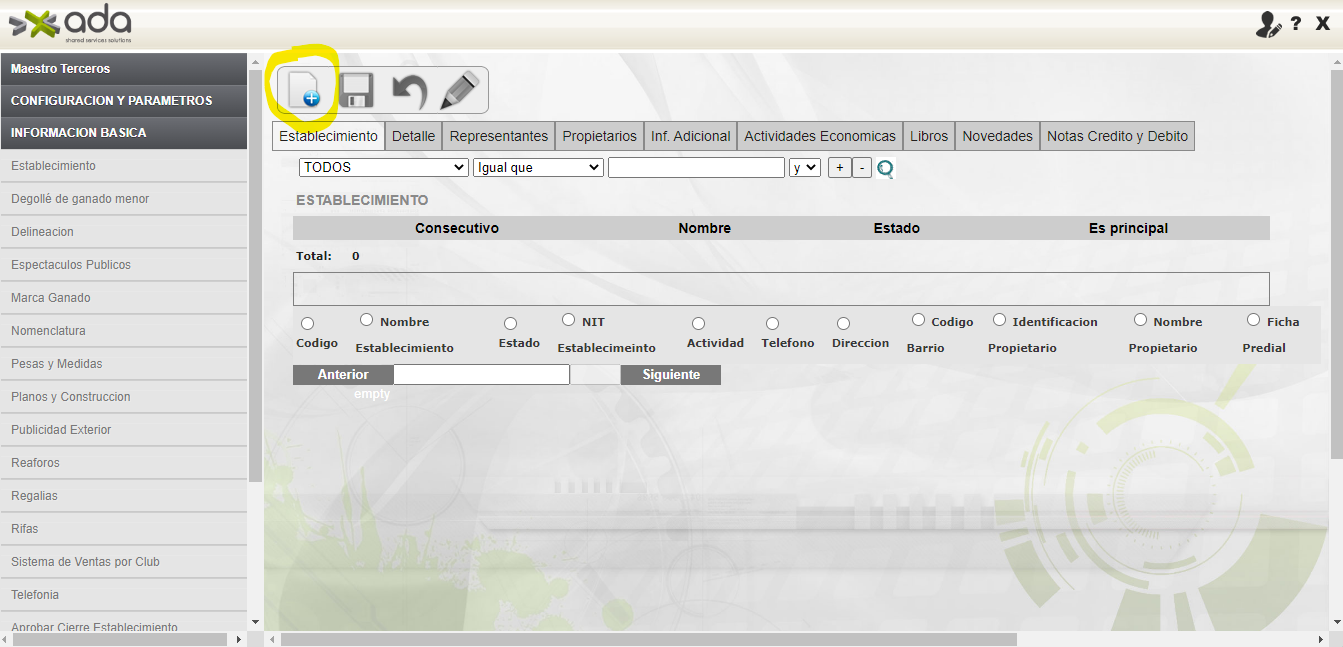
Task: Select the Codigo radio button
Action: coord(307,324)
